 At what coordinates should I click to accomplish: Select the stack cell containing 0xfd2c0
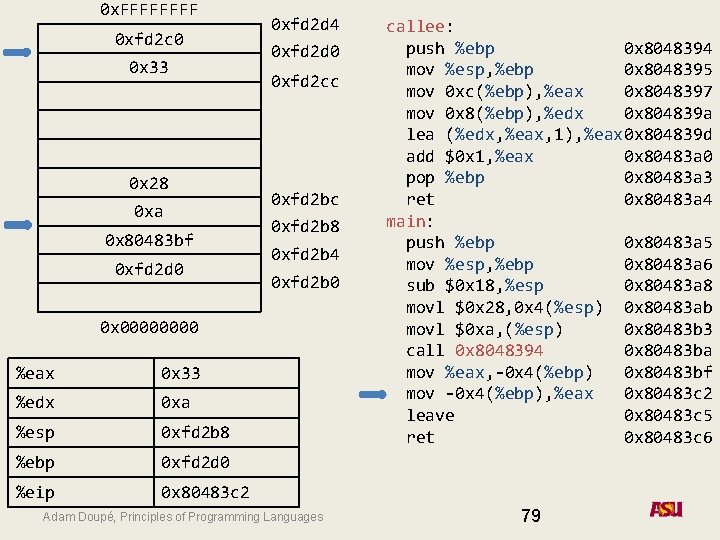(x=149, y=39)
